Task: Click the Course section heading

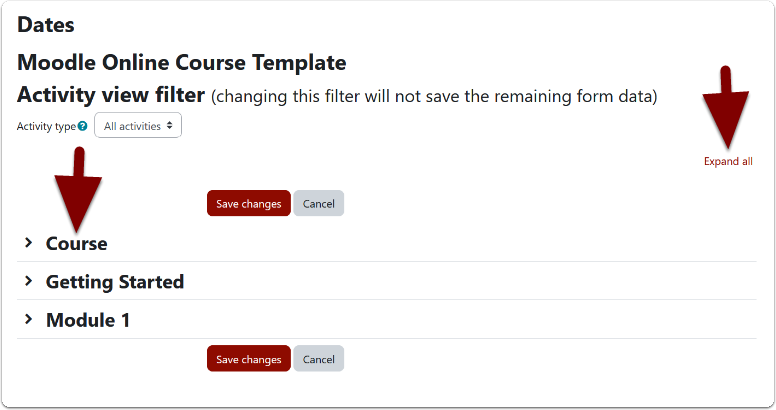Action: [76, 243]
